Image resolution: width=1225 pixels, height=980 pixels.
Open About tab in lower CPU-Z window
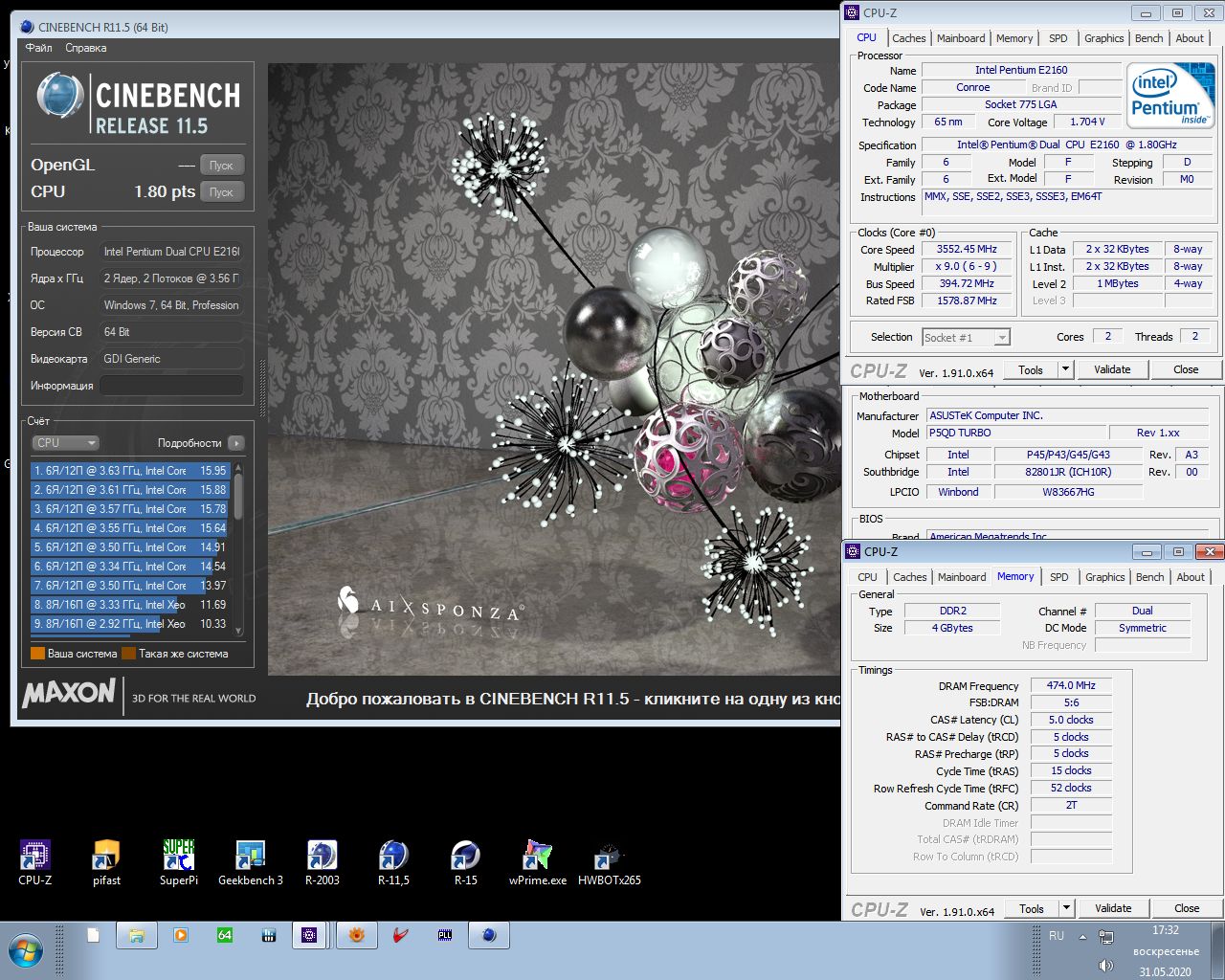point(1191,577)
